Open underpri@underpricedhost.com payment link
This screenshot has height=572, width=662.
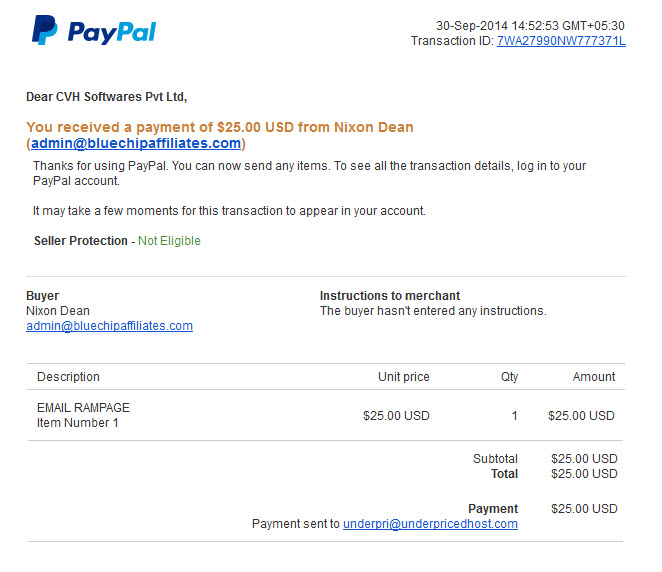tap(430, 524)
